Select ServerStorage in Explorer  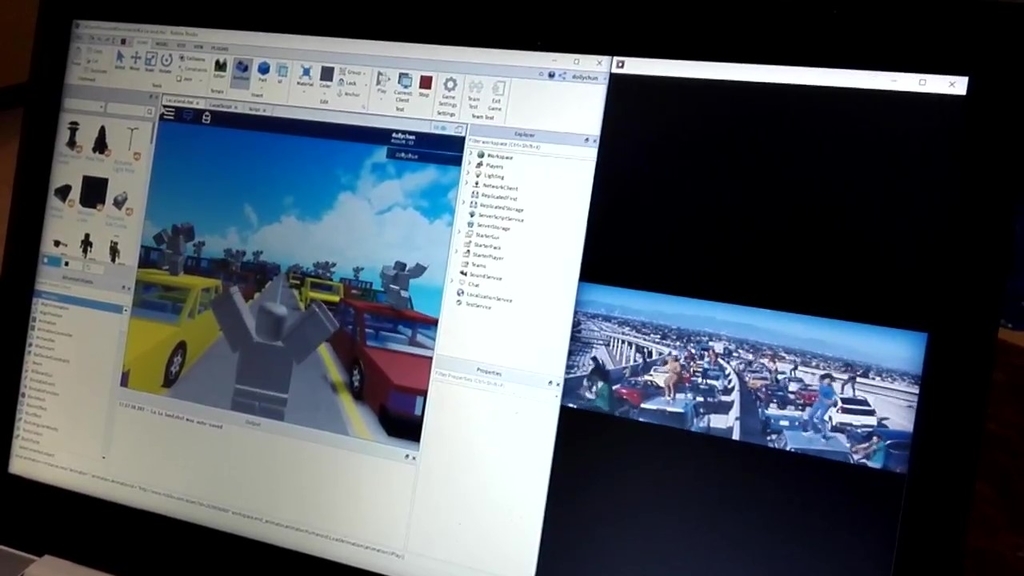pyautogui.click(x=488, y=226)
